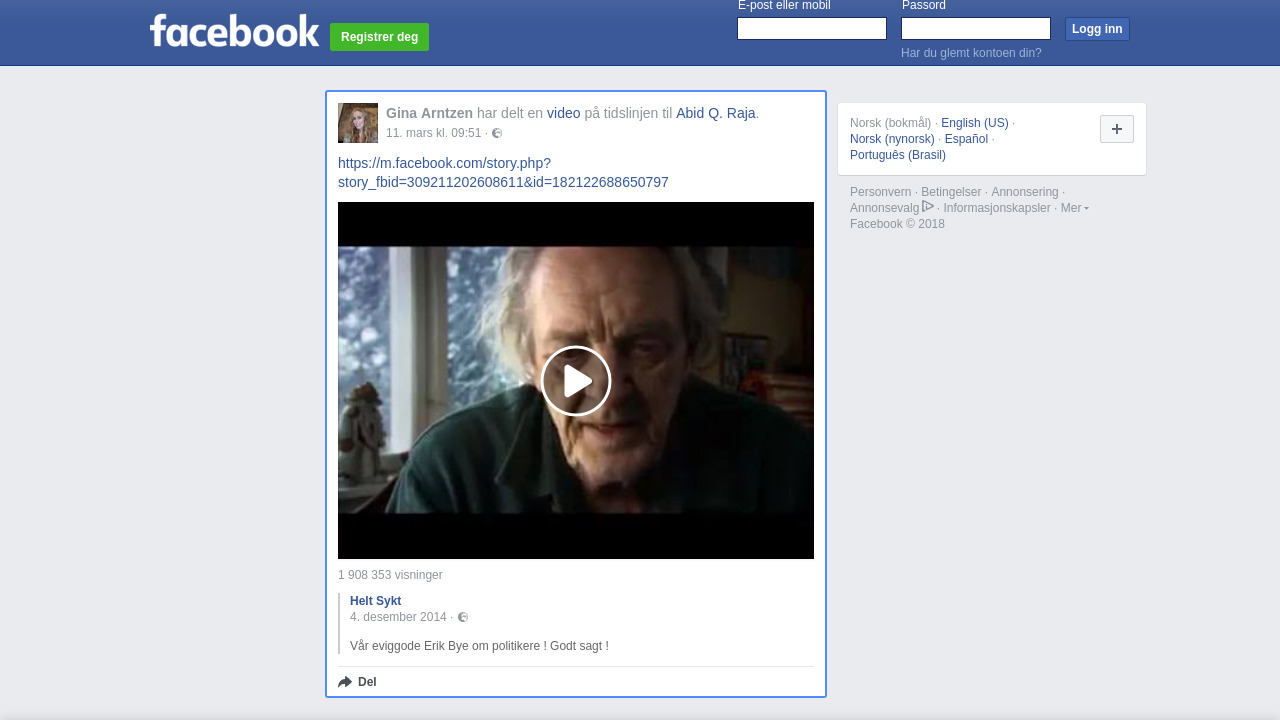Screen dimensions: 1280x720
Task: Click the Erik Bye post caption text
Action: click(x=479, y=646)
